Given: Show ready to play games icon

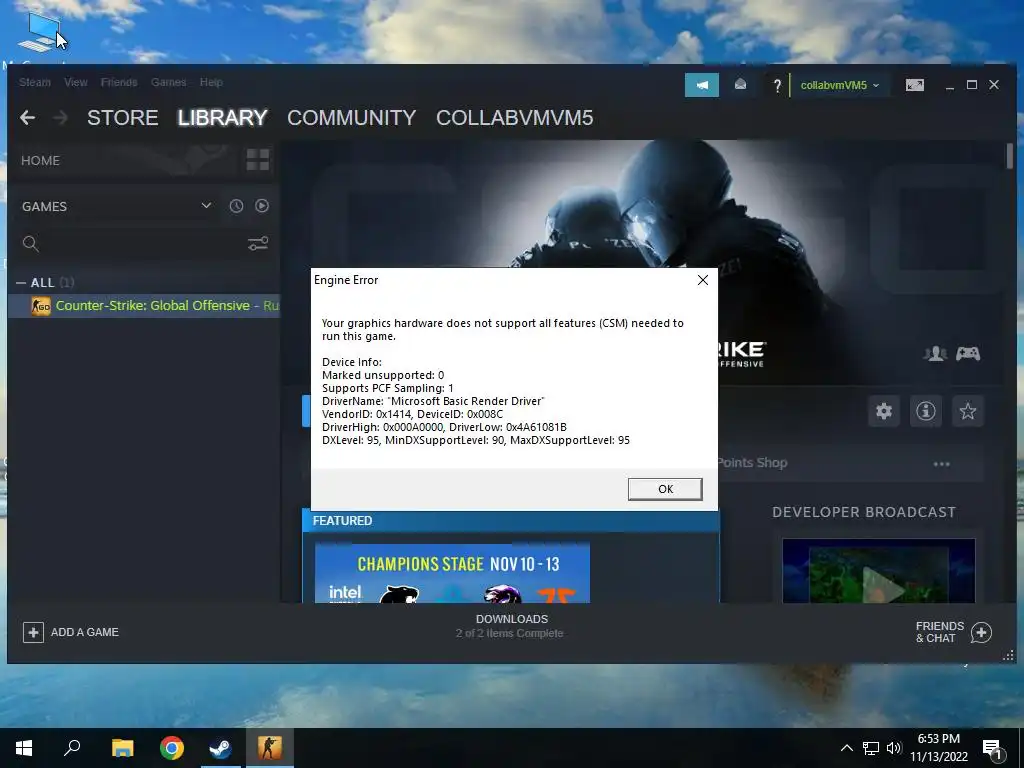Looking at the screenshot, I should click(x=262, y=206).
